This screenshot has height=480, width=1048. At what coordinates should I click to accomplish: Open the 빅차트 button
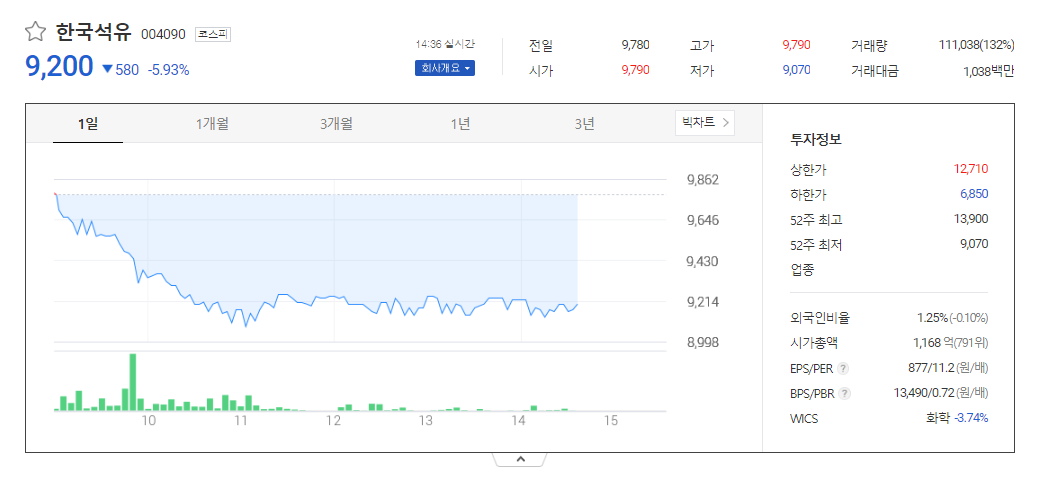pos(704,122)
